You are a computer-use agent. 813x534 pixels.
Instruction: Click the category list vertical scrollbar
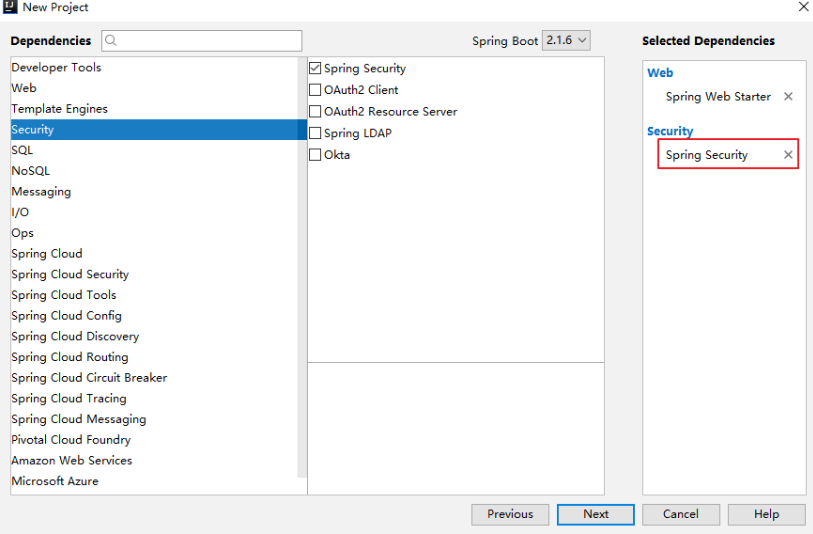(x=302, y=267)
